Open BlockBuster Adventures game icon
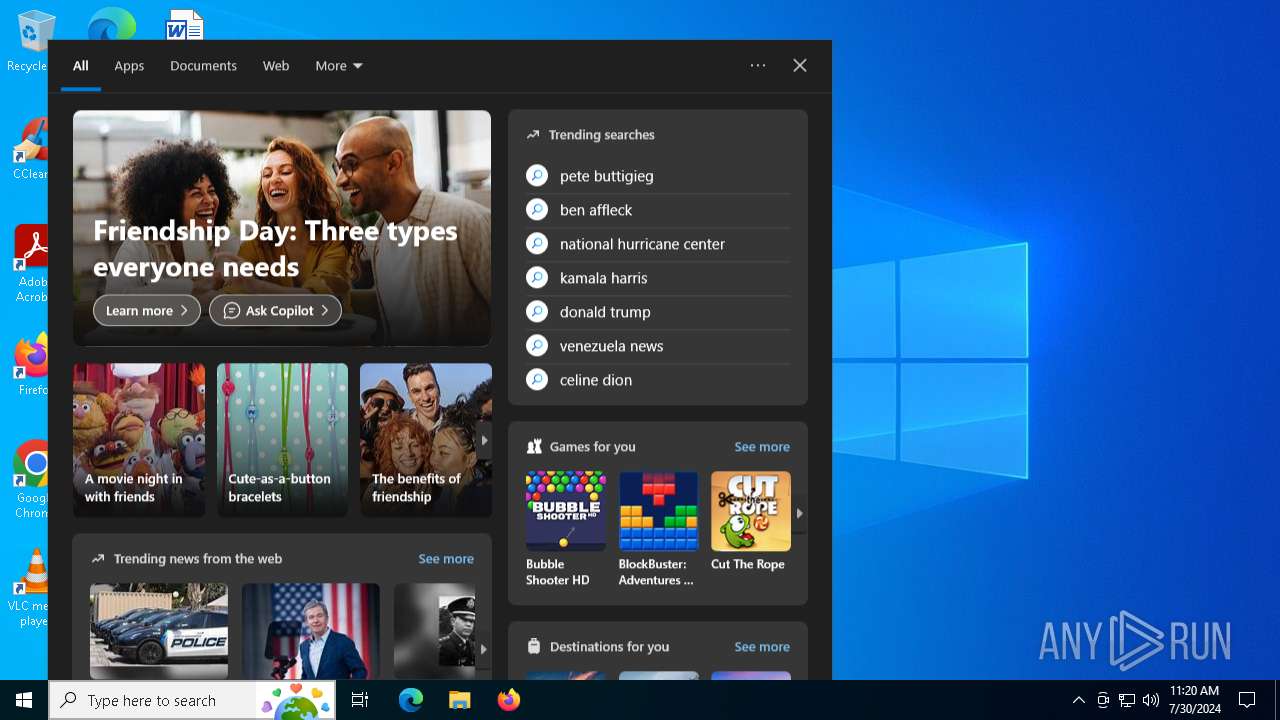The width and height of the screenshot is (1280, 720). [x=658, y=511]
